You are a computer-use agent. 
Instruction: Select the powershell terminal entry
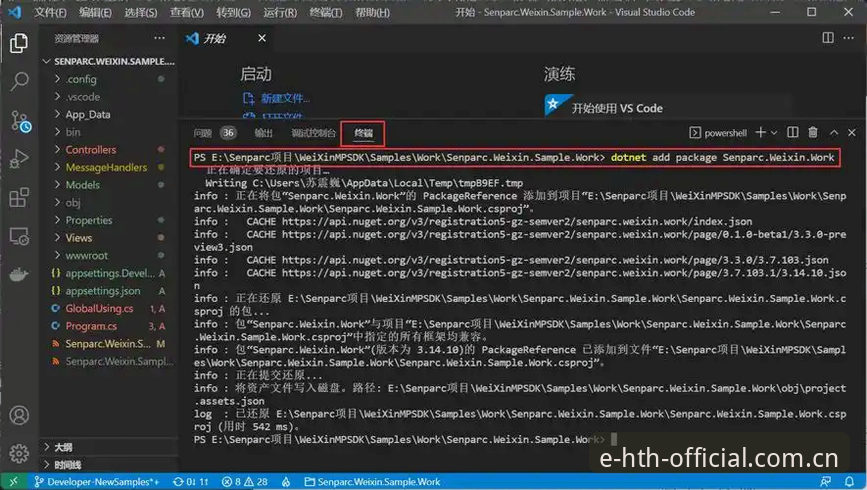point(718,133)
